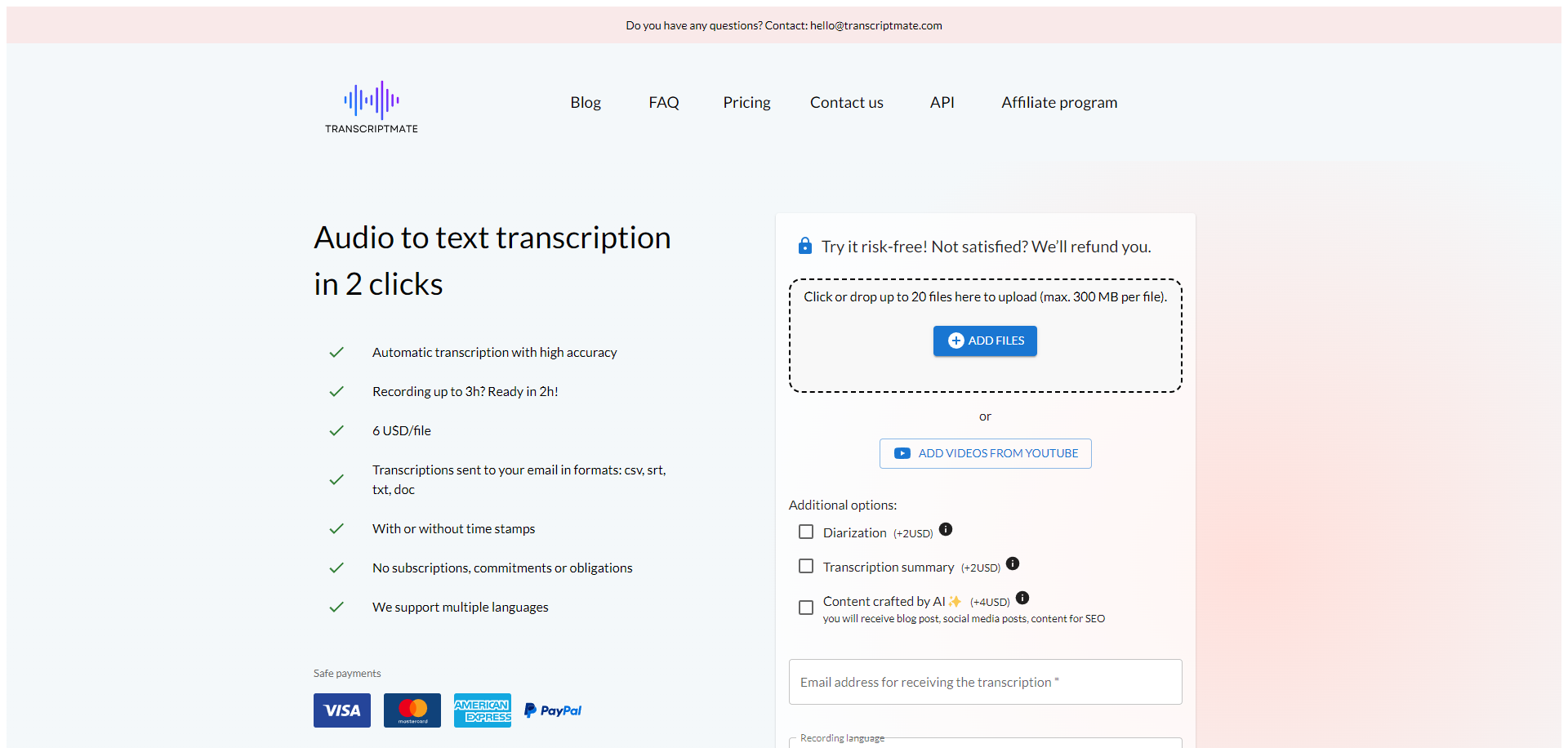Select Contact us in navigation
Screen dimensions: 1568x748
(x=847, y=102)
